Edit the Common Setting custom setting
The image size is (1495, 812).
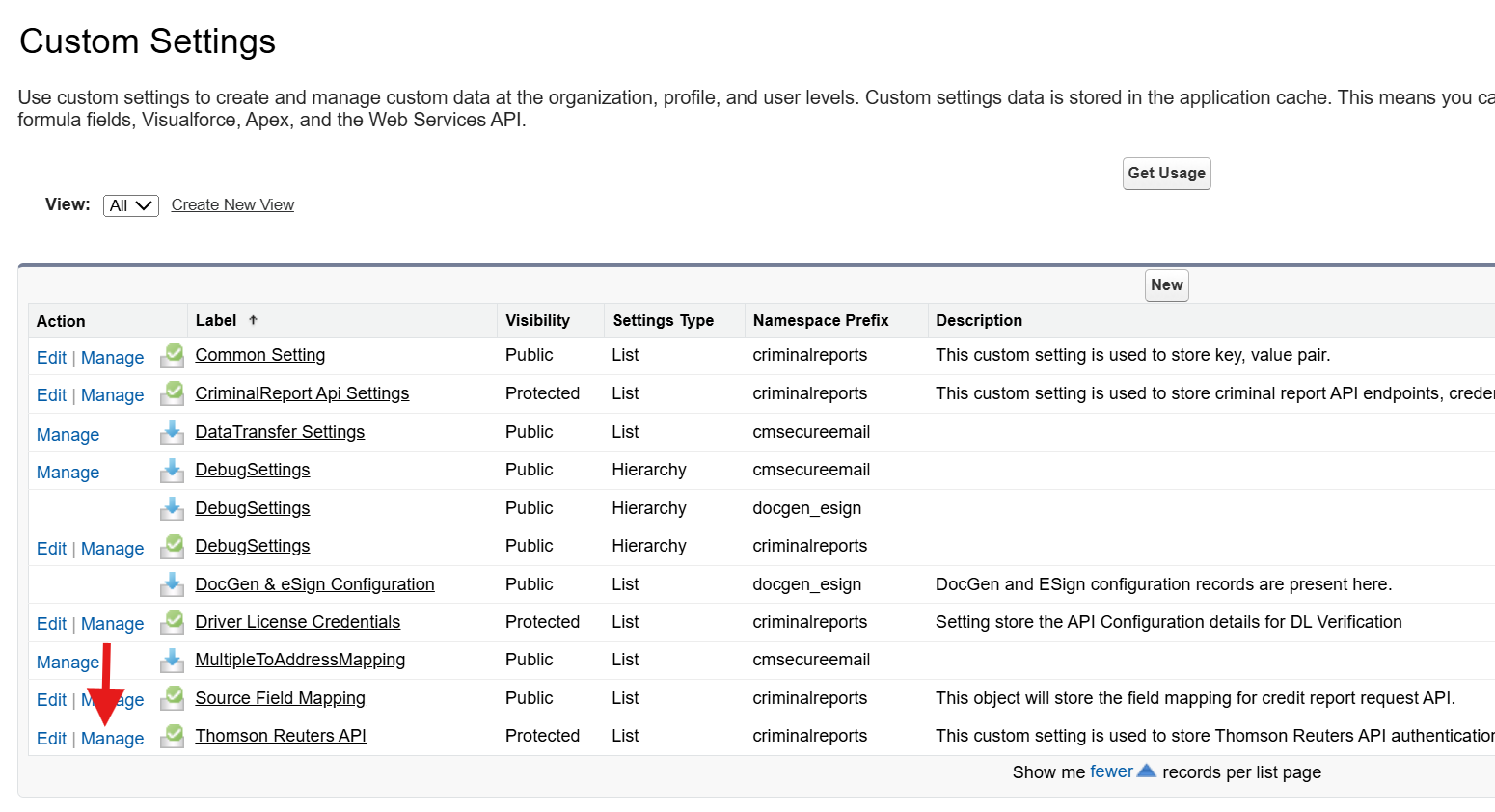pyautogui.click(x=51, y=358)
